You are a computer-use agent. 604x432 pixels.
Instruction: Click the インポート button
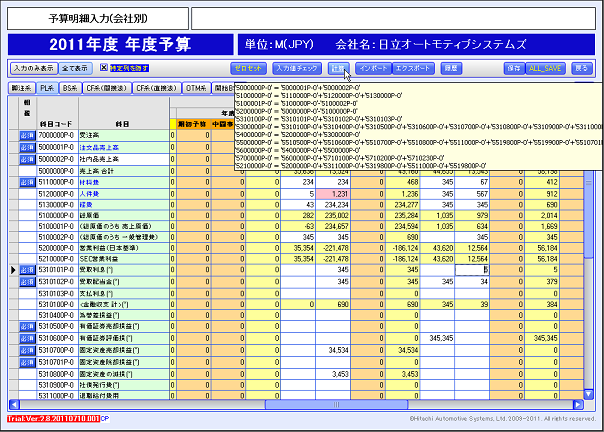[373, 68]
